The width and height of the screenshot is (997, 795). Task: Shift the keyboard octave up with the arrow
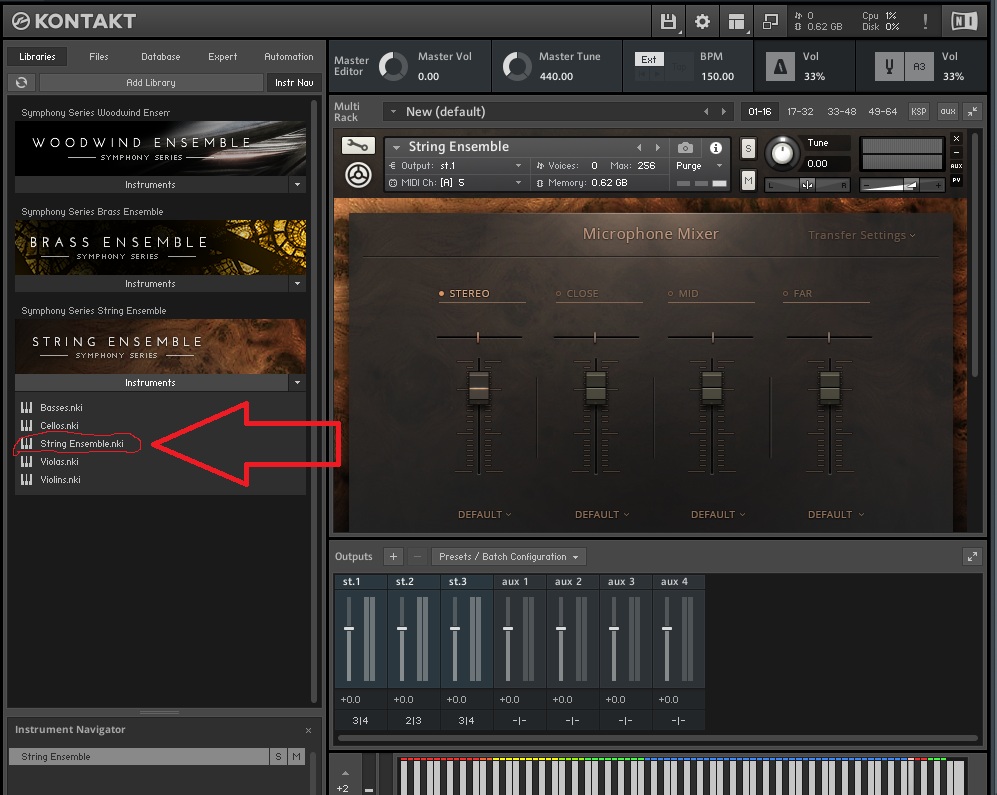coord(345,773)
